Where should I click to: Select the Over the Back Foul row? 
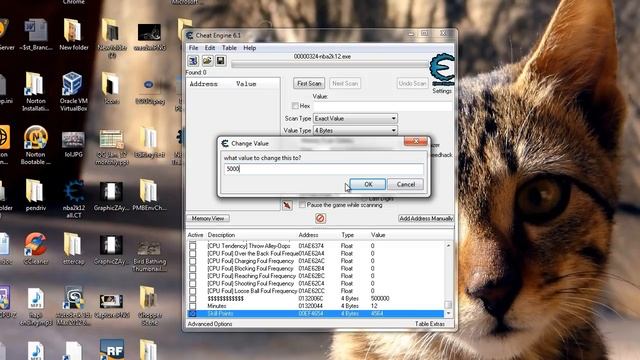click(316, 253)
